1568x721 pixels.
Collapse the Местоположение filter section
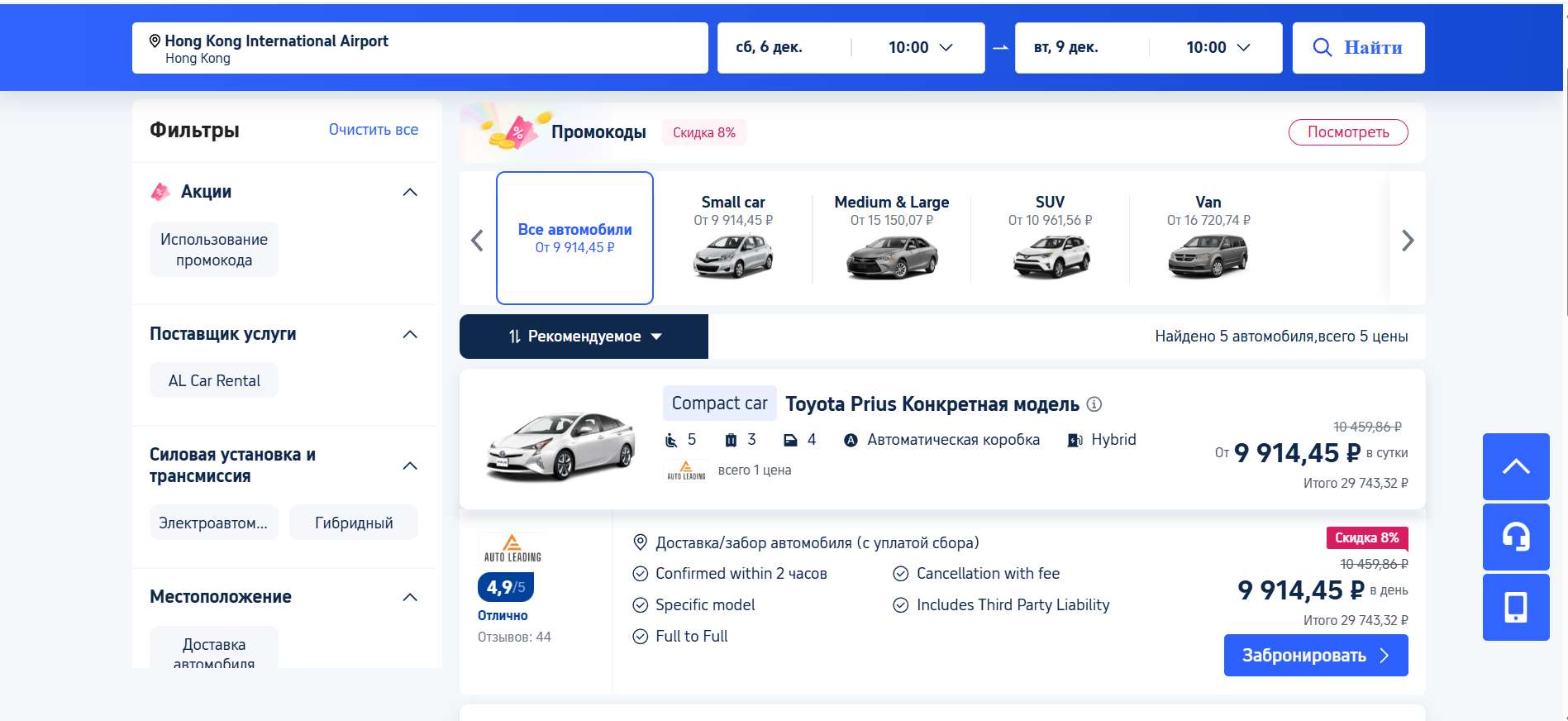pos(410,597)
